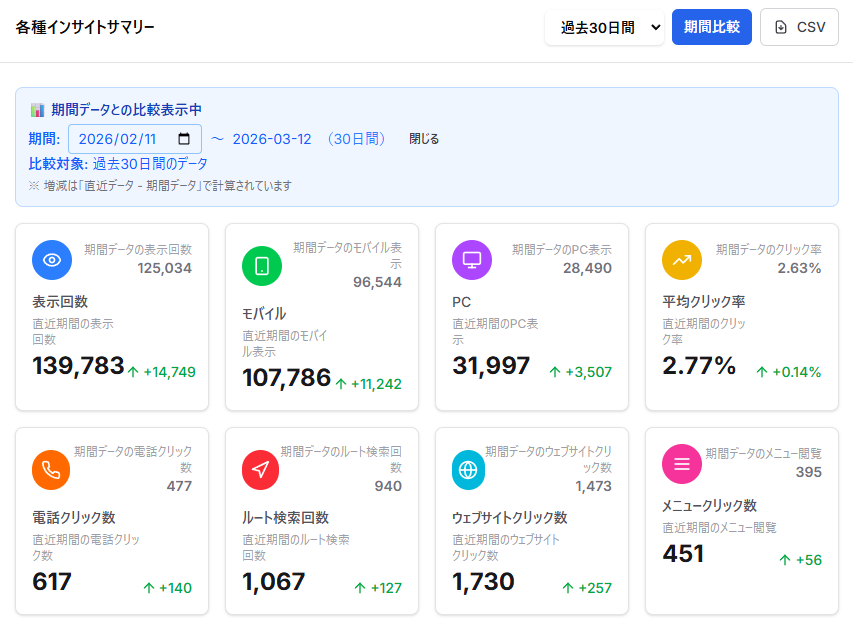
Task: Click the blue eye icon for 表示回数
Action: (x=52, y=260)
